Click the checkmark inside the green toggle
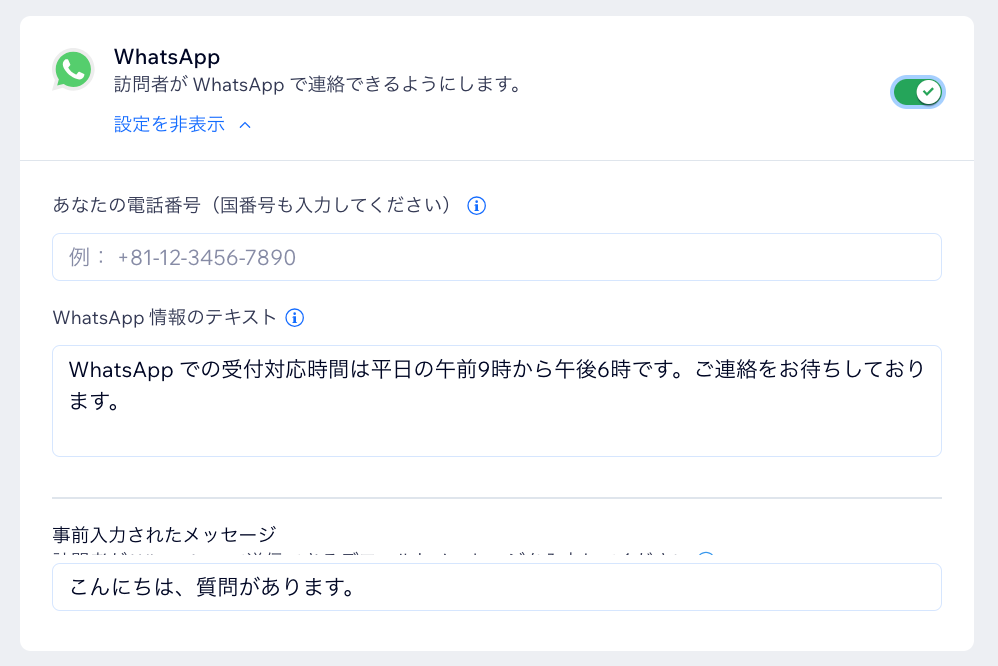Image resolution: width=998 pixels, height=666 pixels. [x=928, y=91]
